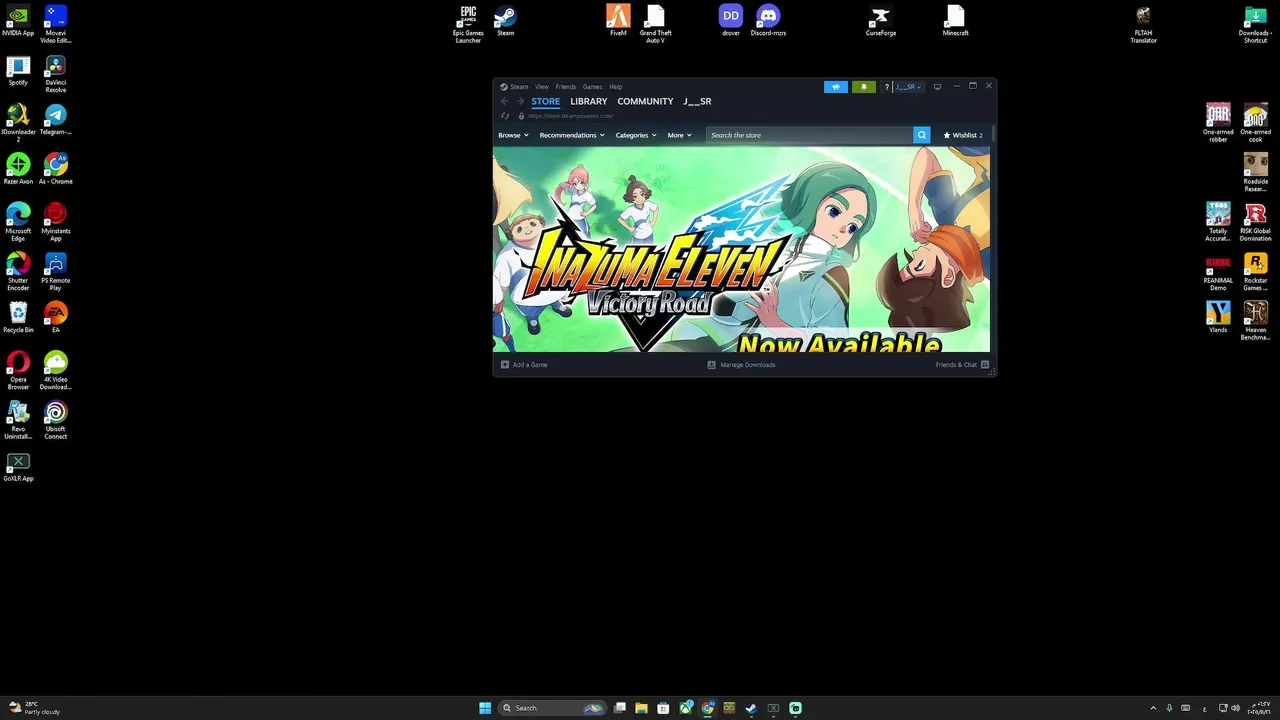This screenshot has width=1280, height=720.
Task: Select the Steam desktop shortcut
Action: tap(505, 20)
